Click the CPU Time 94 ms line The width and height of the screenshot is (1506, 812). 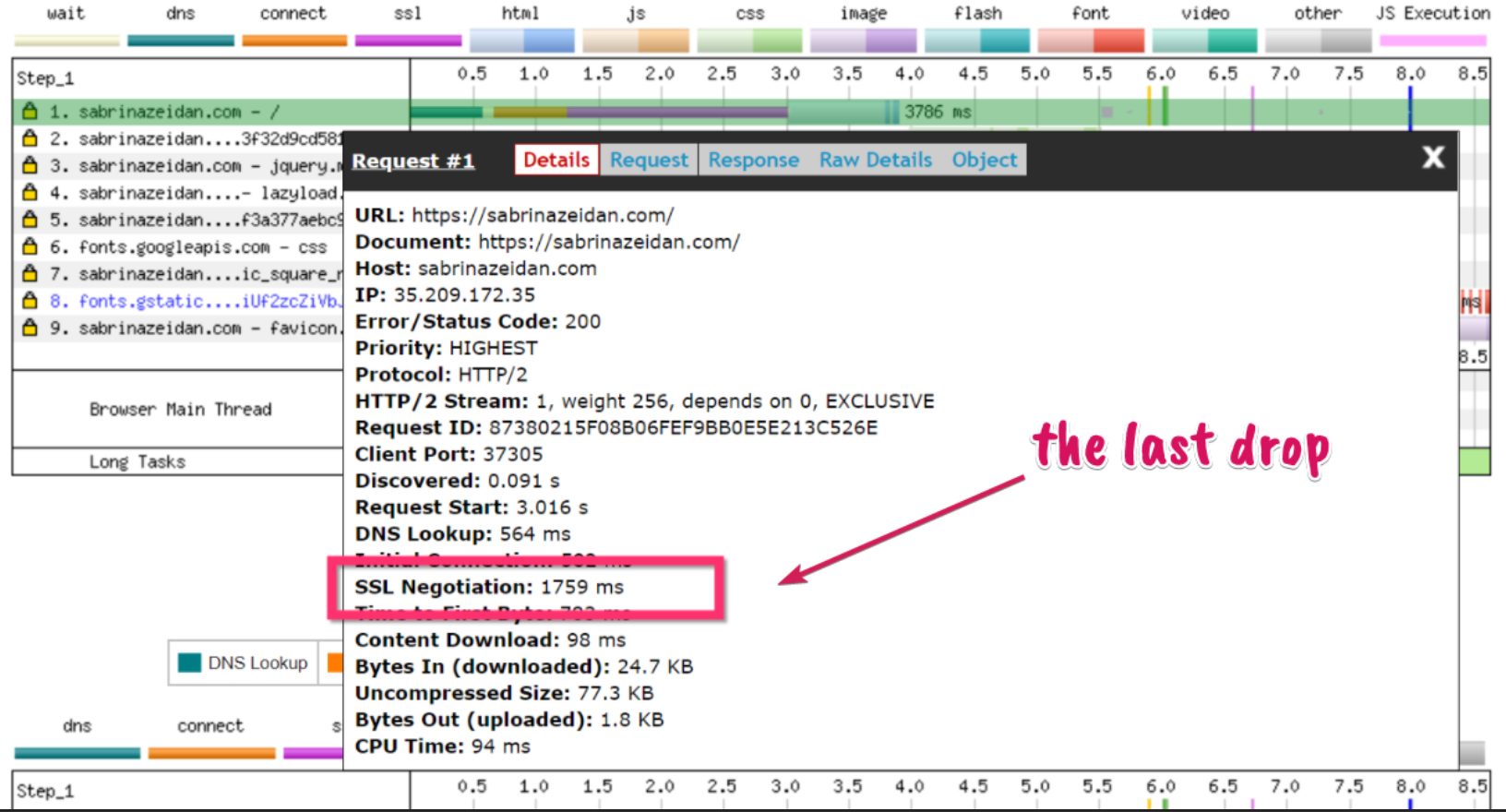[443, 746]
